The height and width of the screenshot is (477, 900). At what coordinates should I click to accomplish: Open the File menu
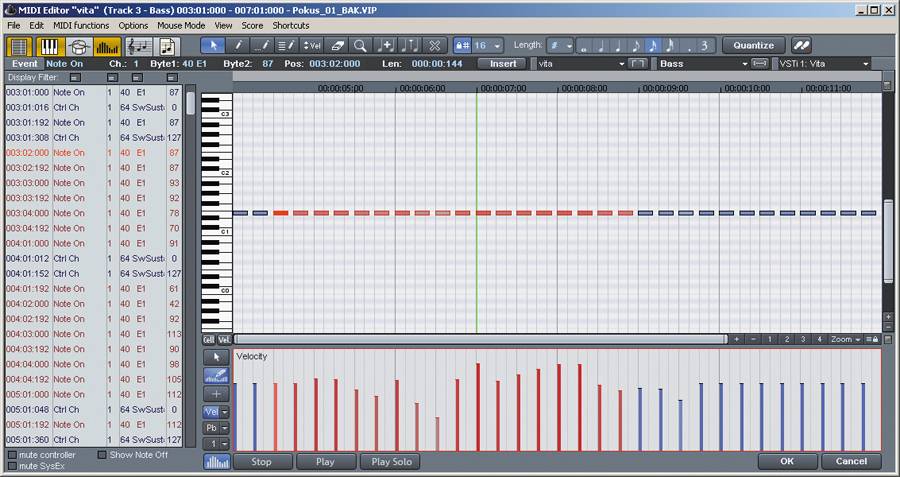14,26
